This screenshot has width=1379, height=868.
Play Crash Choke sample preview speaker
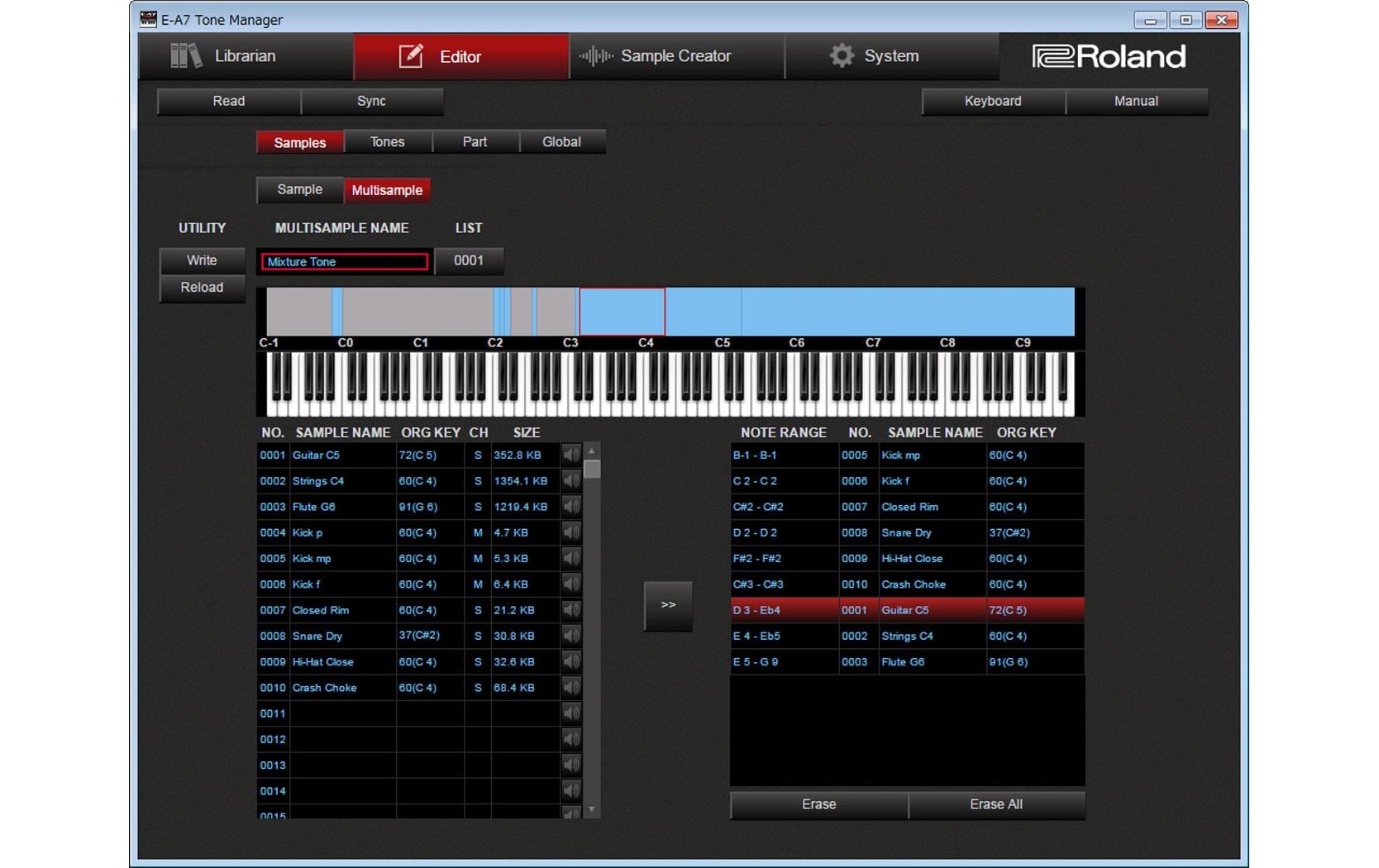point(571,687)
